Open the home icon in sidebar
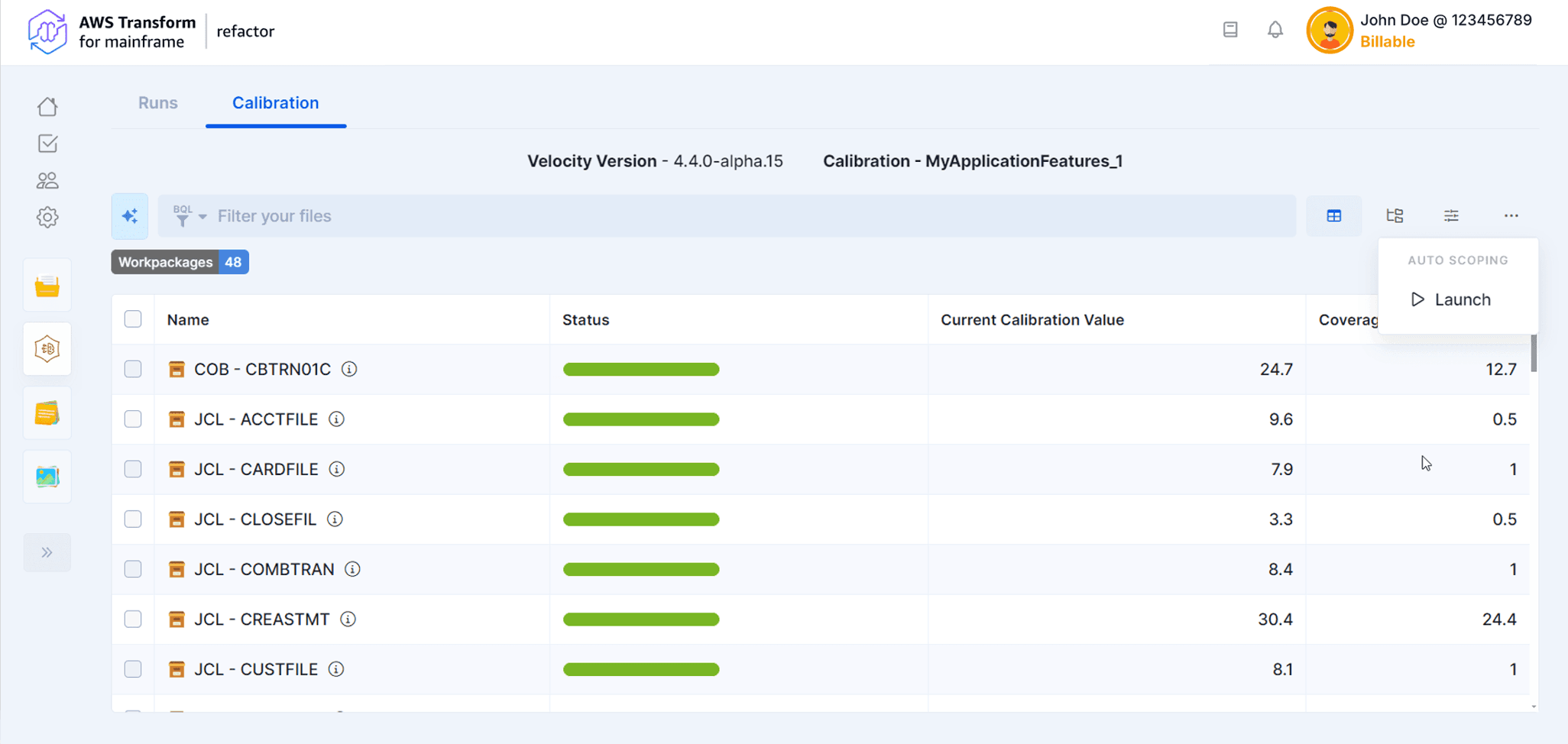Image resolution: width=1568 pixels, height=744 pixels. [47, 107]
